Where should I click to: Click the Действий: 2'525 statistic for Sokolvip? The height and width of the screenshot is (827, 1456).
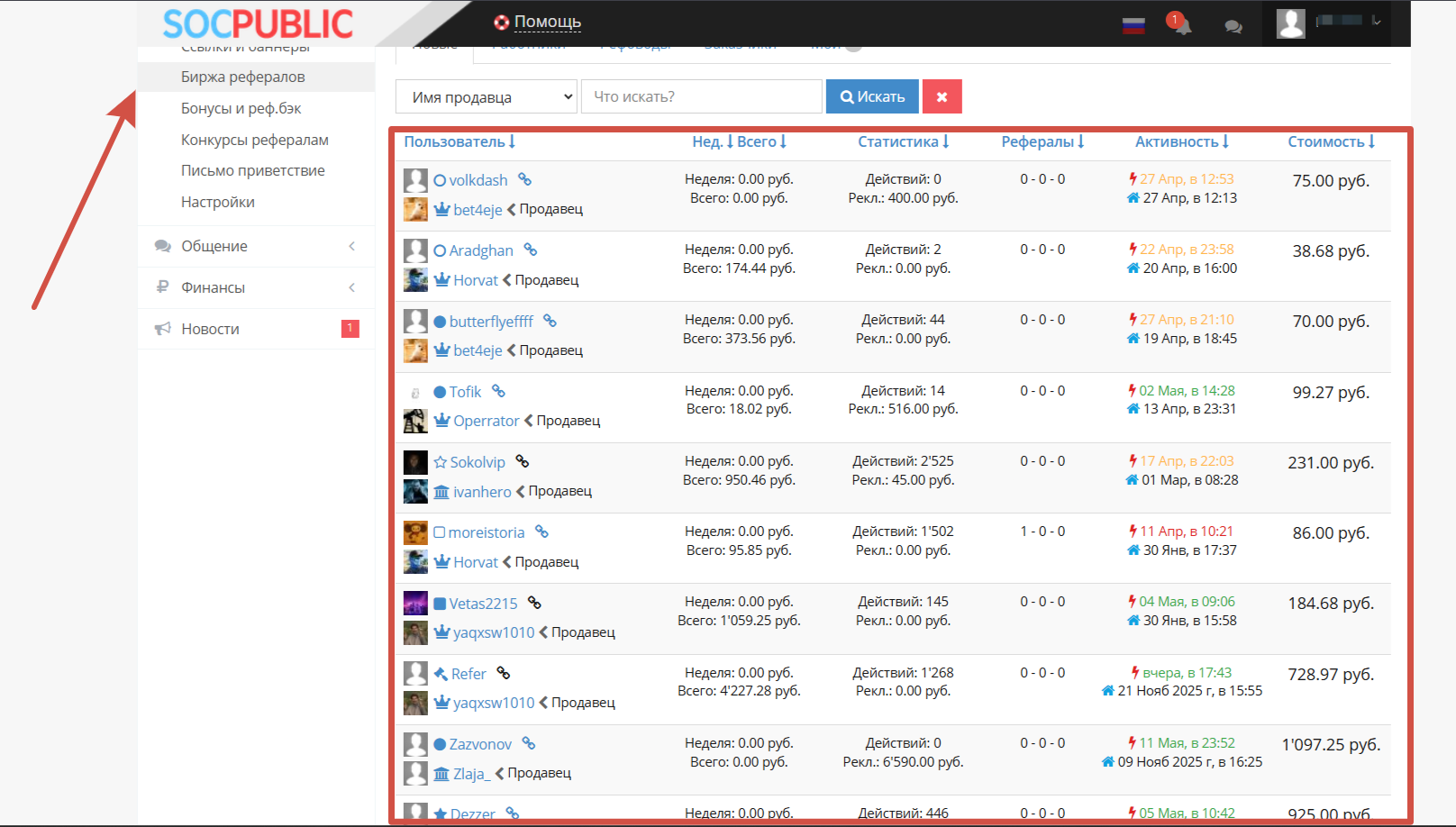[903, 460]
